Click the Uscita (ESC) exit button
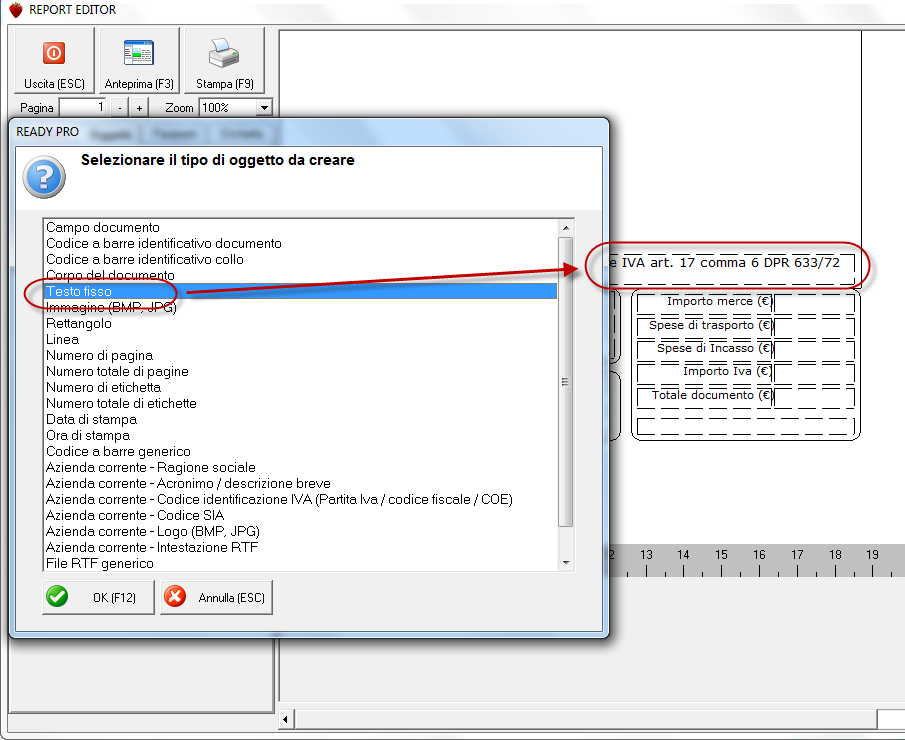This screenshot has width=905, height=740. [54, 61]
